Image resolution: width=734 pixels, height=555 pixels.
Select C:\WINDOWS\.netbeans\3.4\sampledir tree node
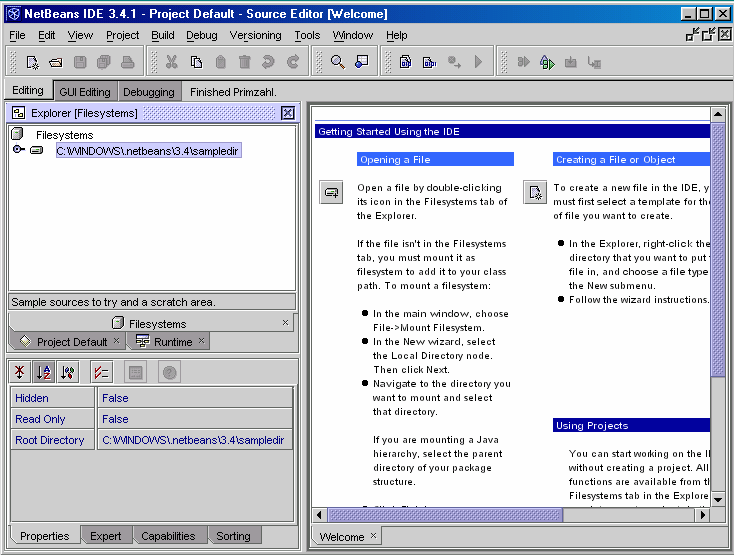pos(148,151)
